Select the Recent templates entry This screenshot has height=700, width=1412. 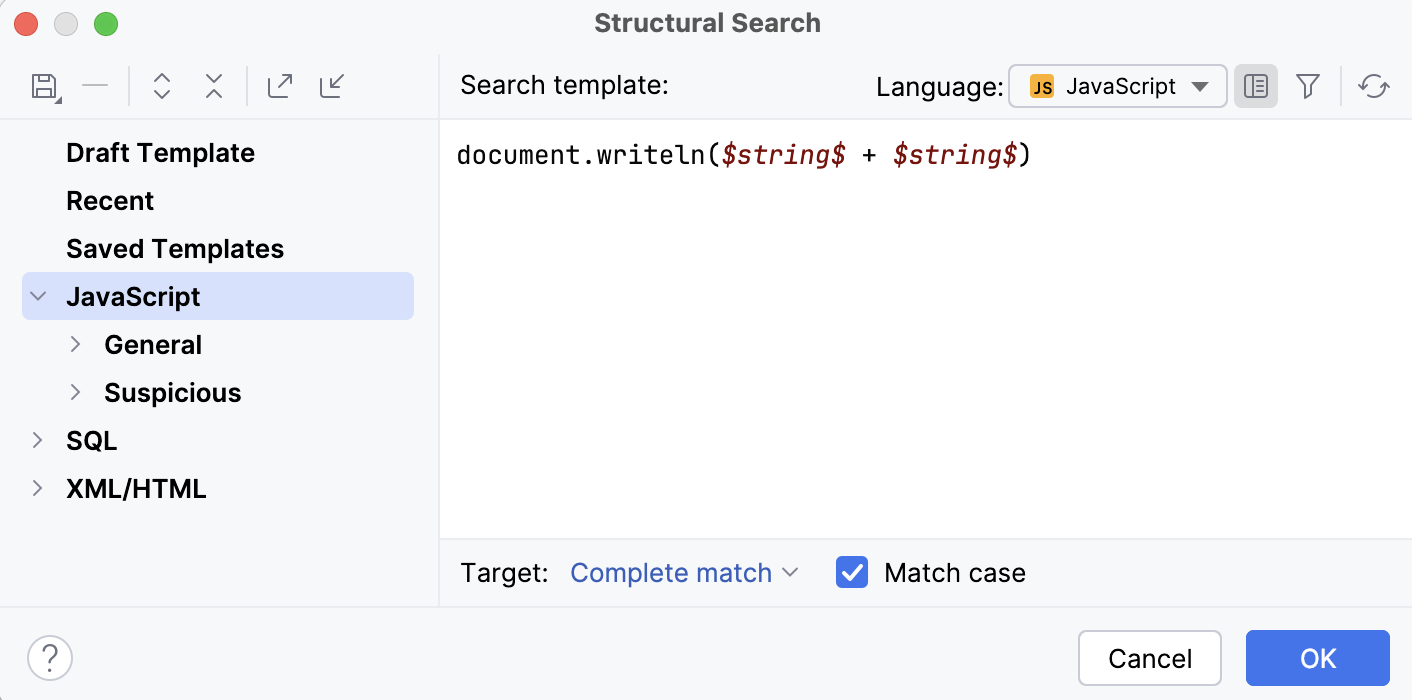pos(110,200)
